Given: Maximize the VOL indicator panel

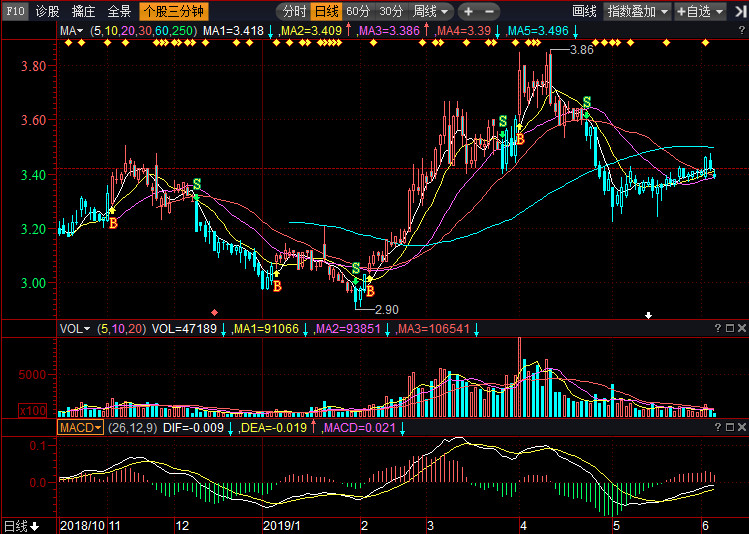Looking at the screenshot, I should point(729,328).
